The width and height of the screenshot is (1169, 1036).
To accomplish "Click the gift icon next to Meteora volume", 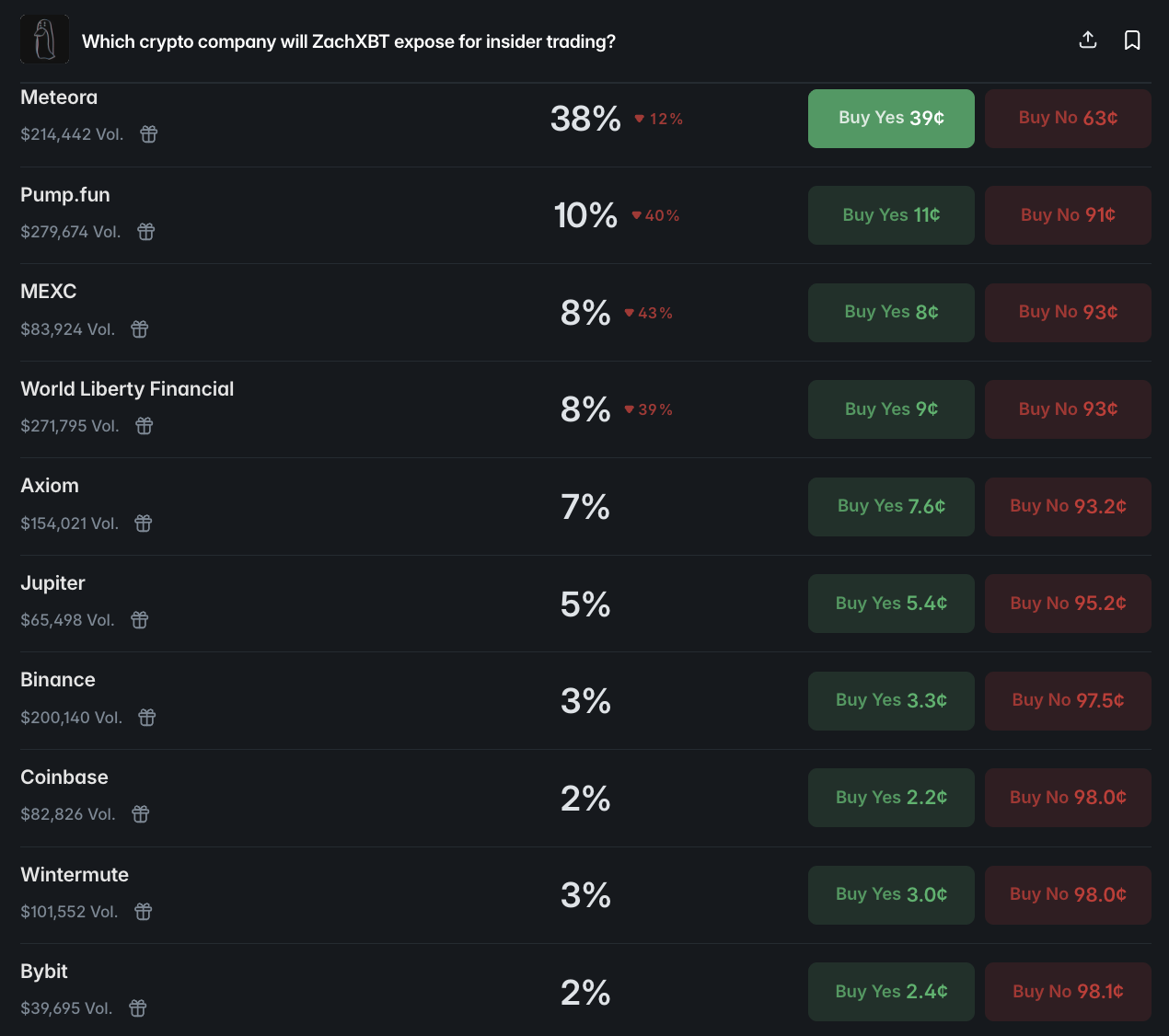I will pyautogui.click(x=149, y=134).
